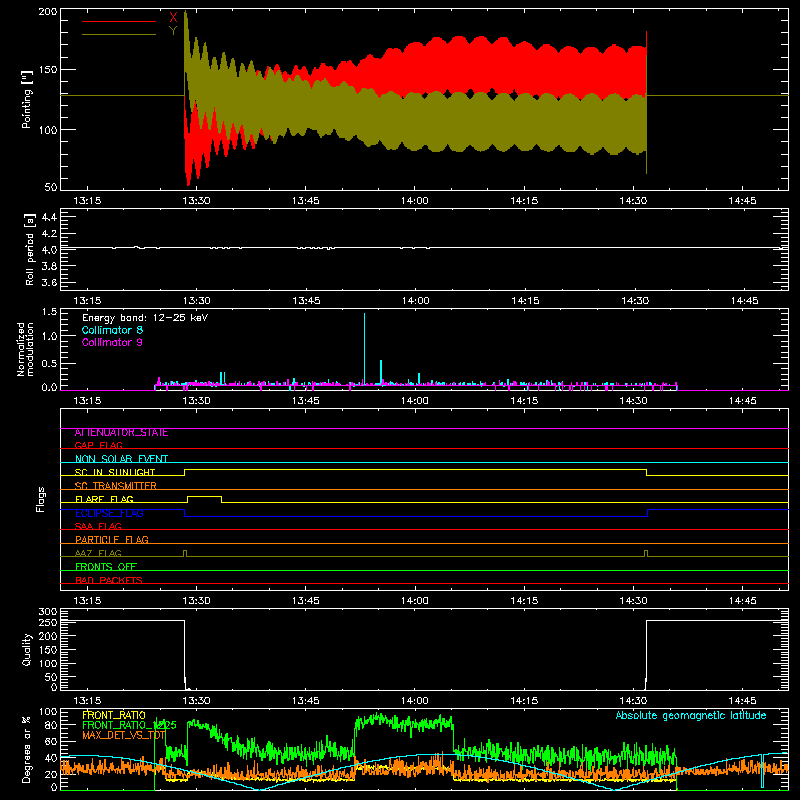The height and width of the screenshot is (800, 800).
Task: Click the Flags axis title
Action: [x=41, y=499]
